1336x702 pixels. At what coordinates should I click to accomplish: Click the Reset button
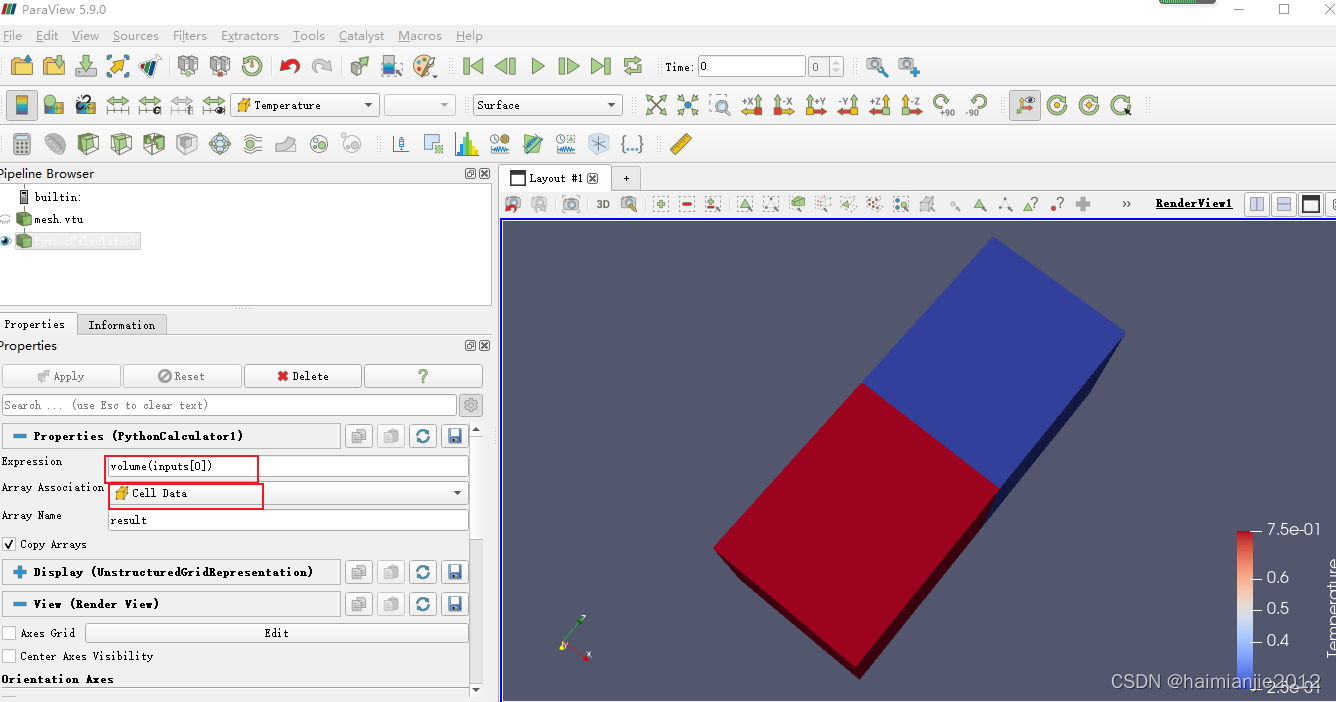pos(182,376)
